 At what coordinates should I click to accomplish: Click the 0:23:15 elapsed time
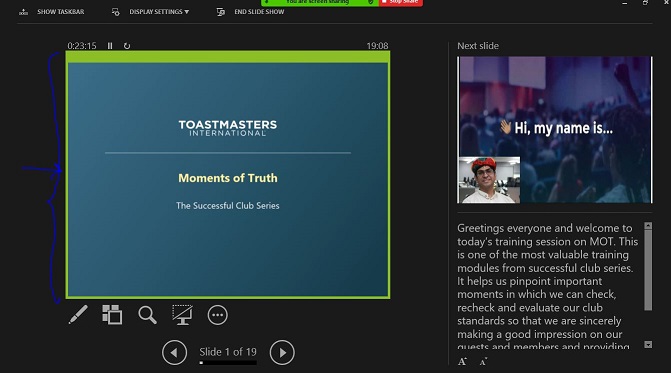click(x=82, y=46)
